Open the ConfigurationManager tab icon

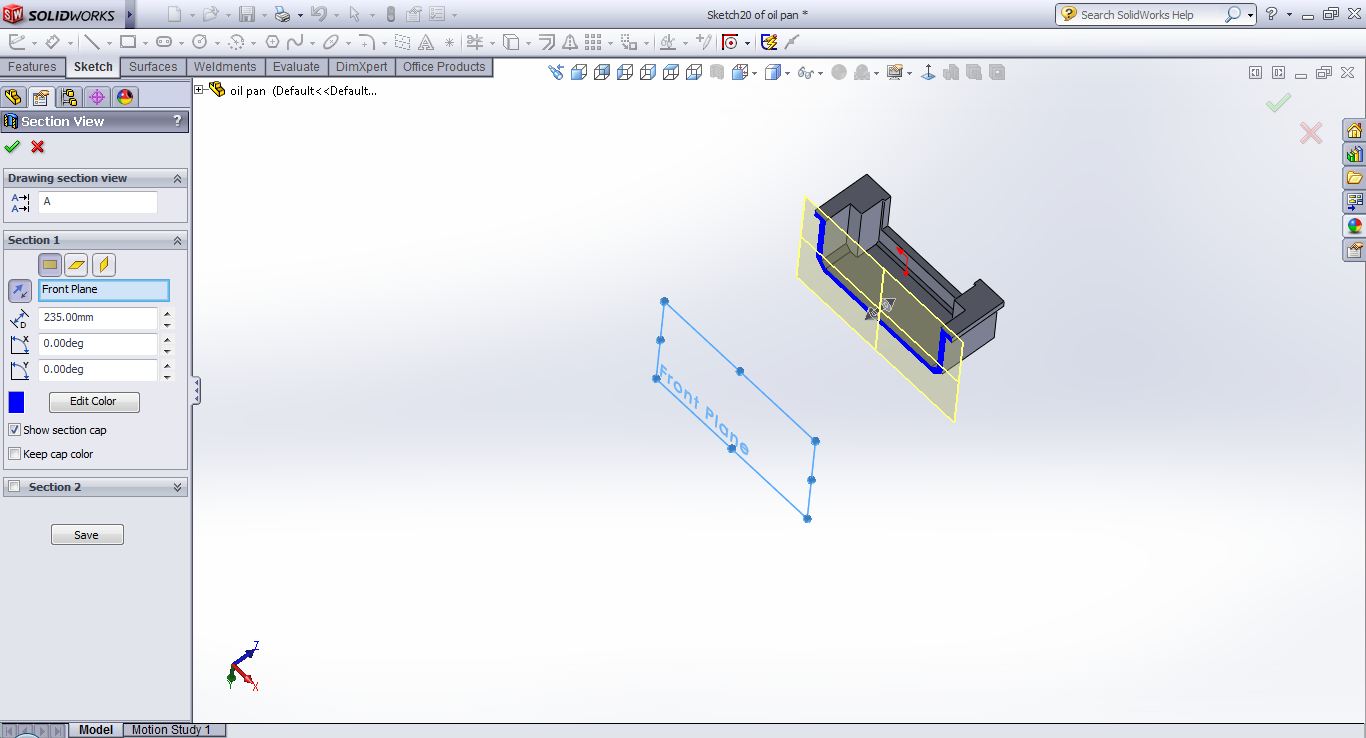click(68, 97)
